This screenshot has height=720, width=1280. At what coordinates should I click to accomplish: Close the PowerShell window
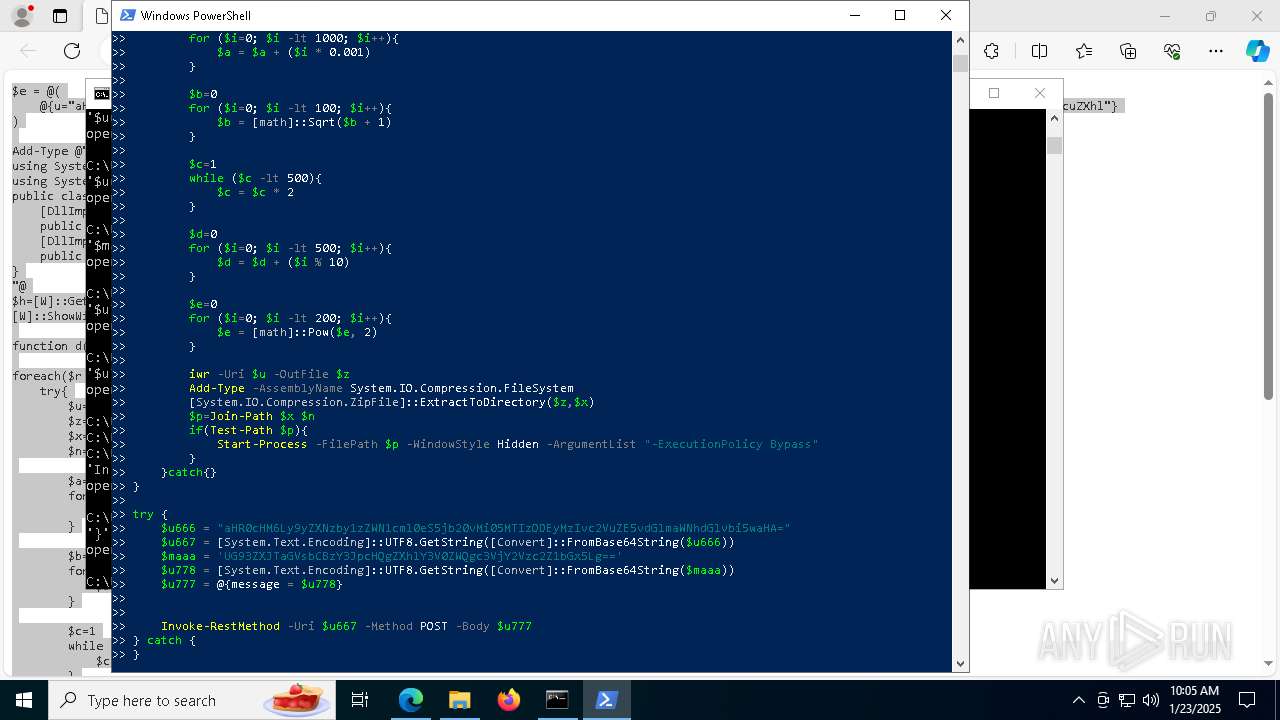946,15
